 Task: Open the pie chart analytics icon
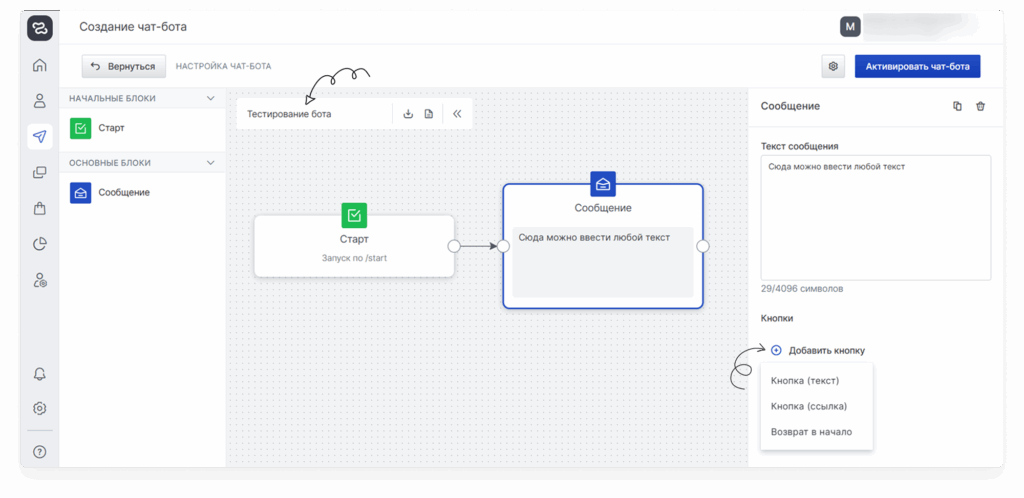point(39,243)
